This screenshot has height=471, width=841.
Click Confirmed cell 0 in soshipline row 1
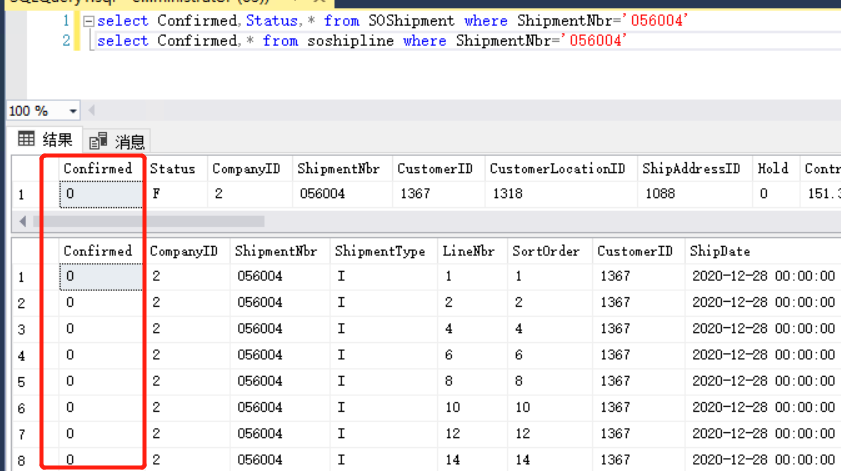click(101, 276)
